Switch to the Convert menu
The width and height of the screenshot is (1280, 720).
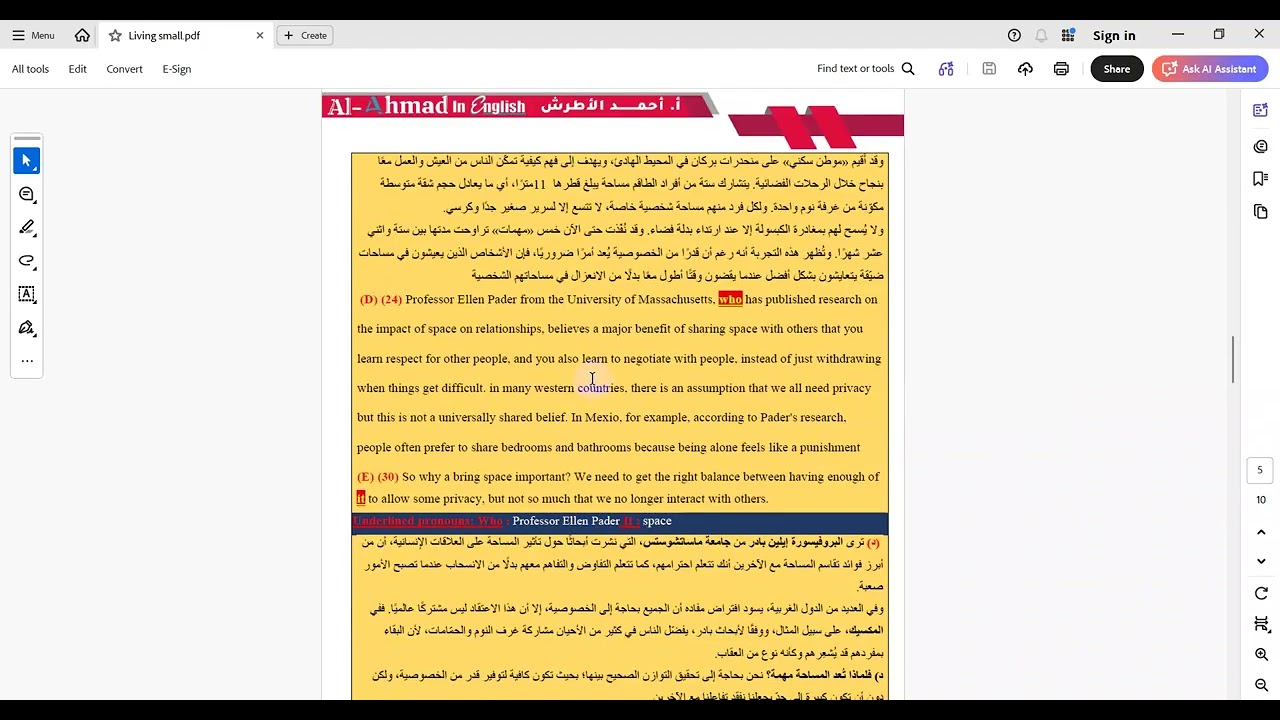(124, 69)
